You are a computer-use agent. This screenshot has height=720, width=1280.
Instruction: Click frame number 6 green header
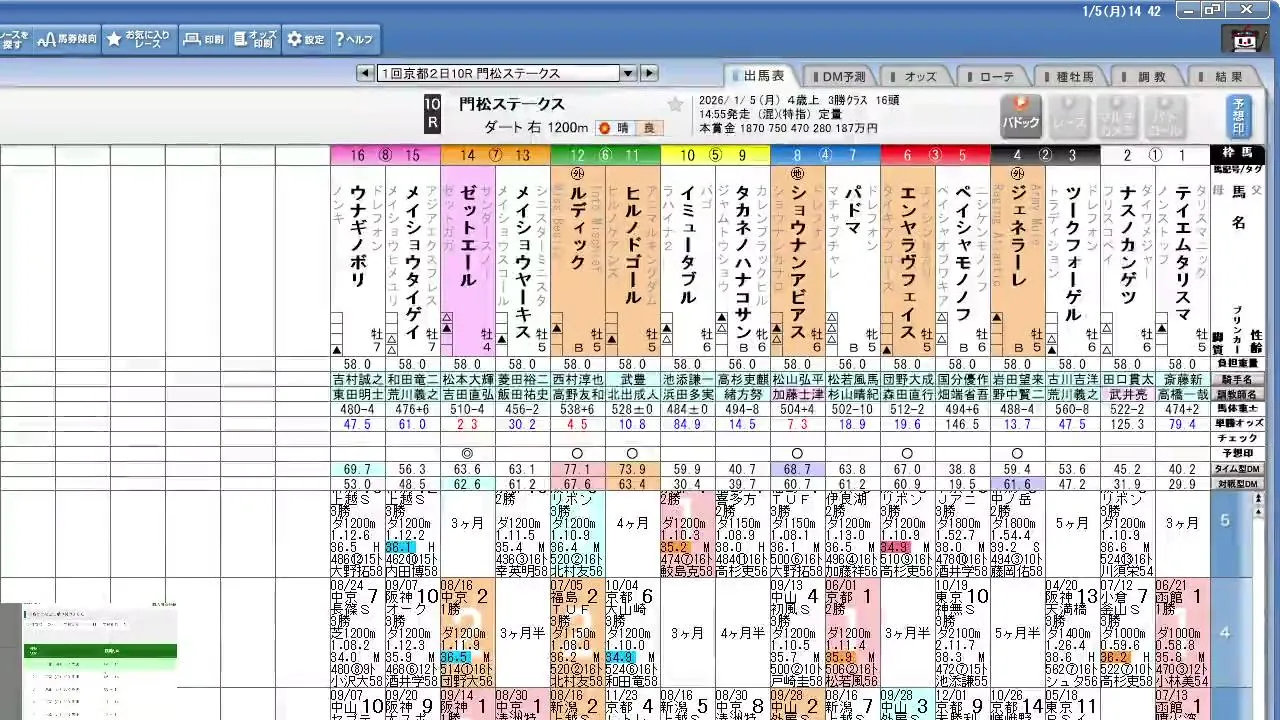(605, 155)
